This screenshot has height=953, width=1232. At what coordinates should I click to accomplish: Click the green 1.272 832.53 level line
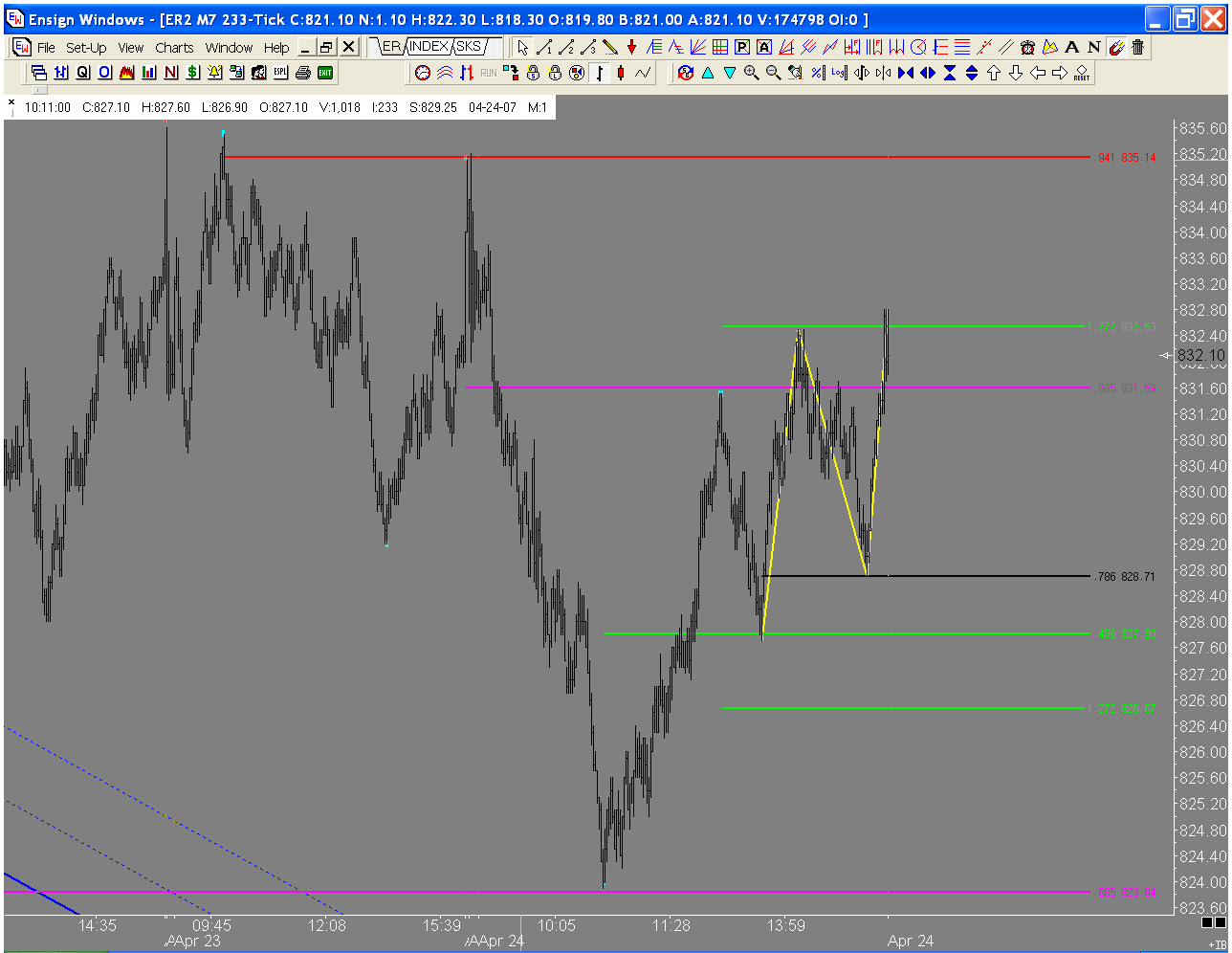coord(904,326)
